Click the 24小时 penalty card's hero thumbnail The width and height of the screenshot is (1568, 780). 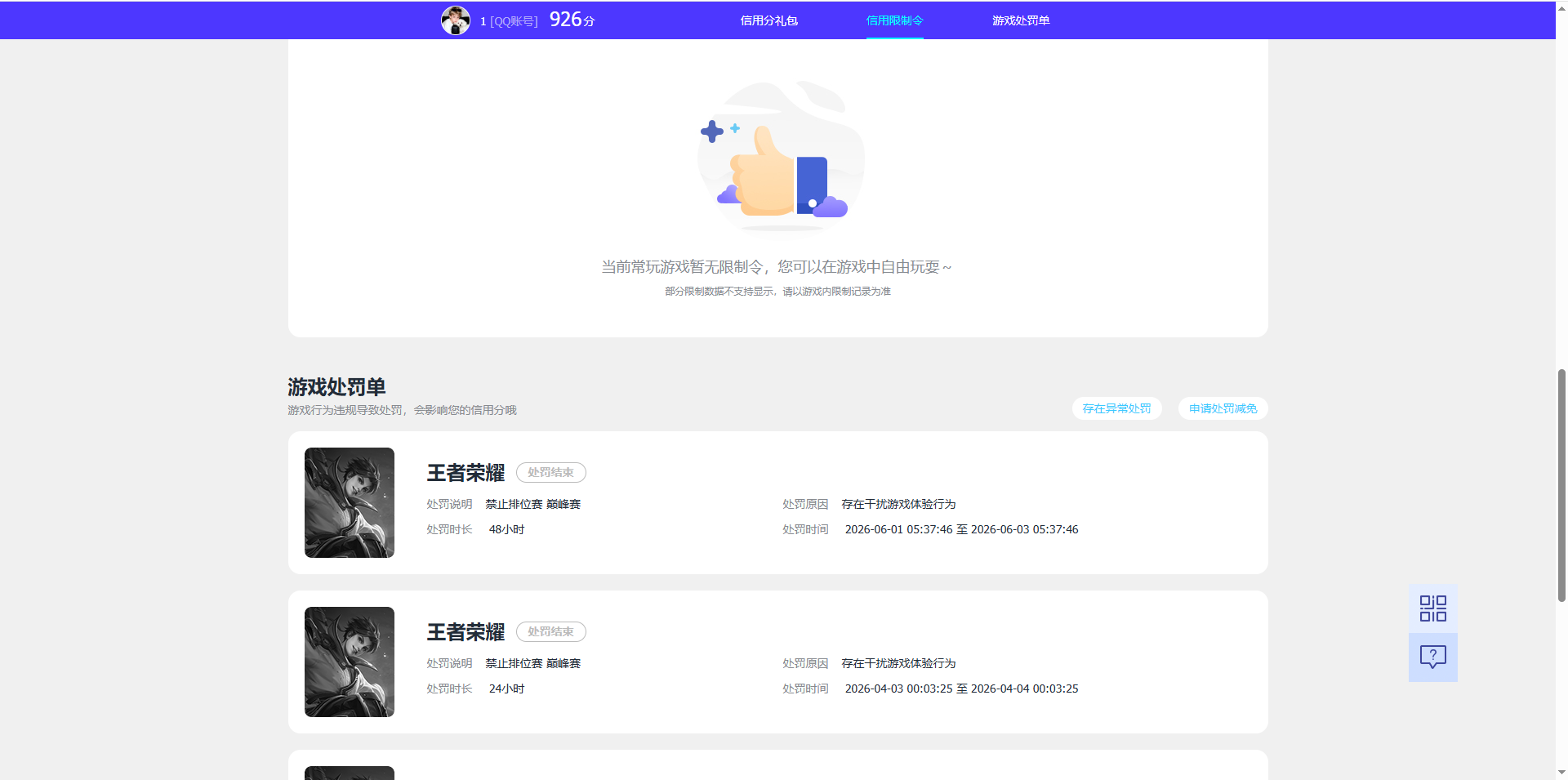pyautogui.click(x=350, y=662)
